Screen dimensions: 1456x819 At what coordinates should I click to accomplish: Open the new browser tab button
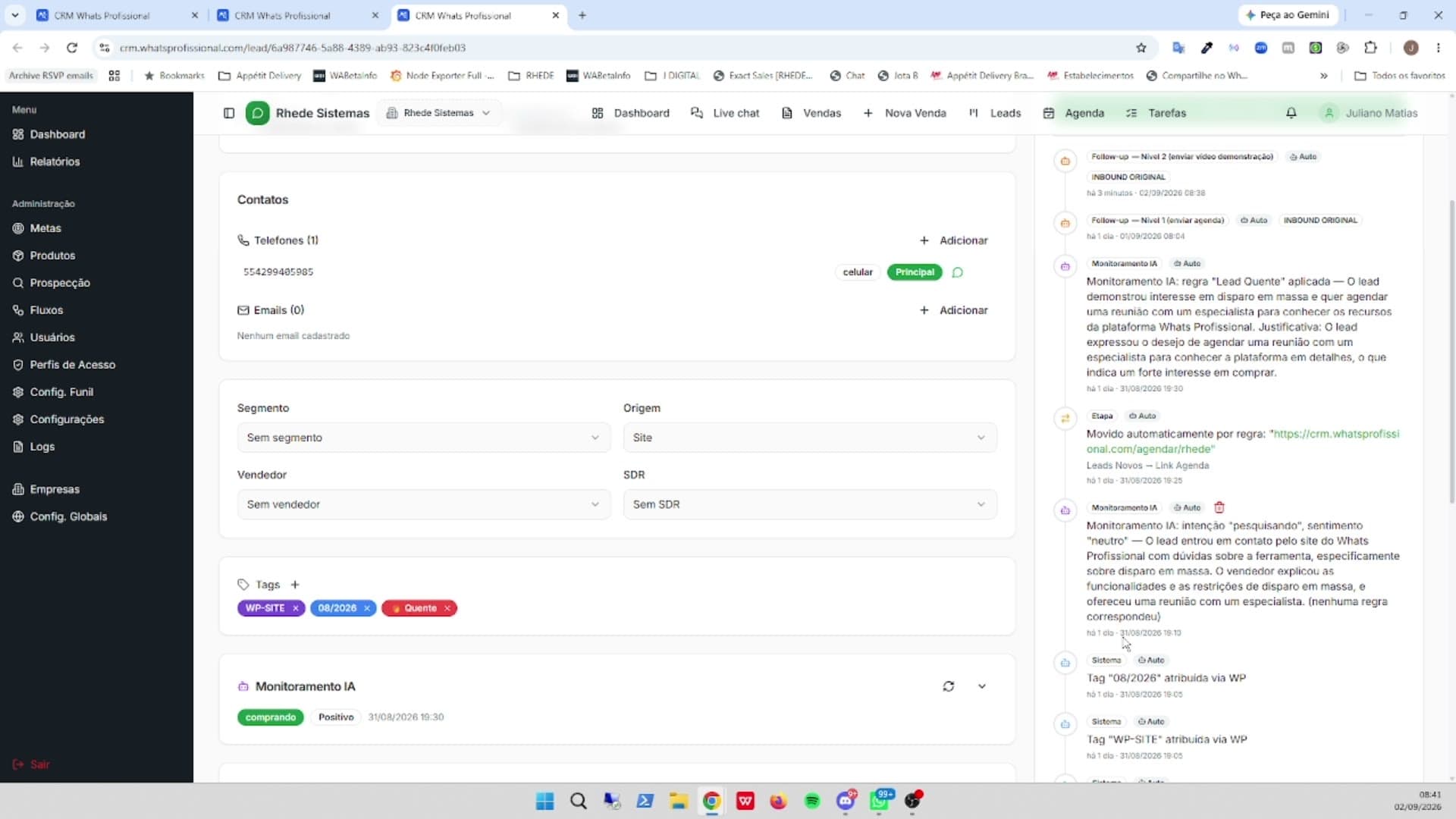click(582, 15)
